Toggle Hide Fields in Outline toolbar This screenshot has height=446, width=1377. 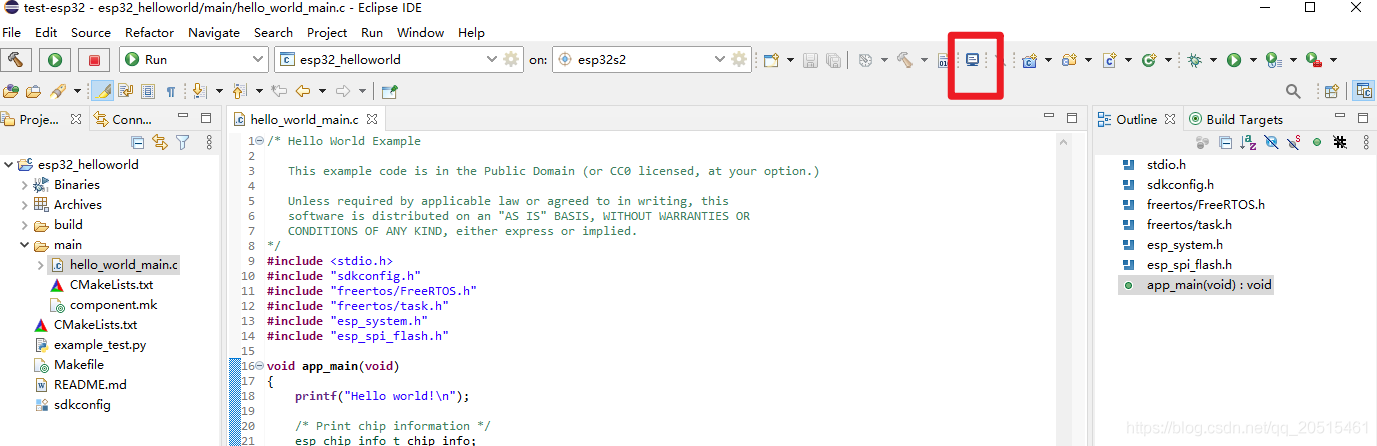(1271, 143)
